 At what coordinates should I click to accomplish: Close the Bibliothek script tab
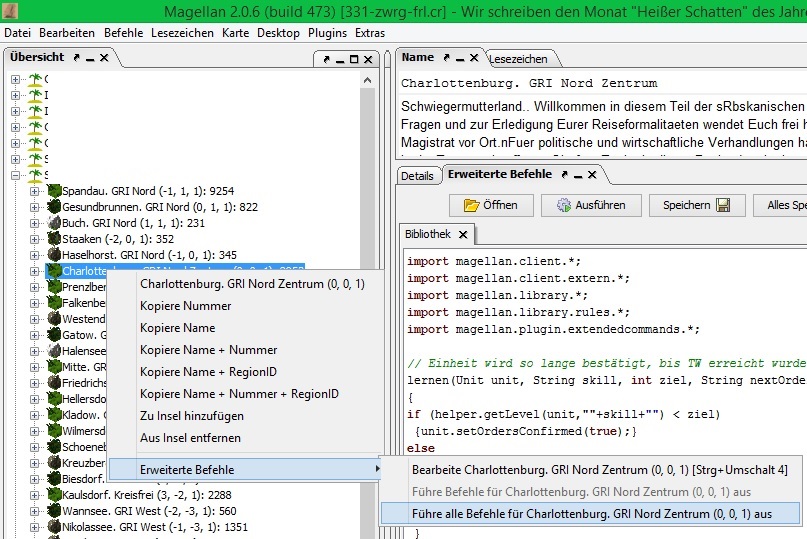463,235
